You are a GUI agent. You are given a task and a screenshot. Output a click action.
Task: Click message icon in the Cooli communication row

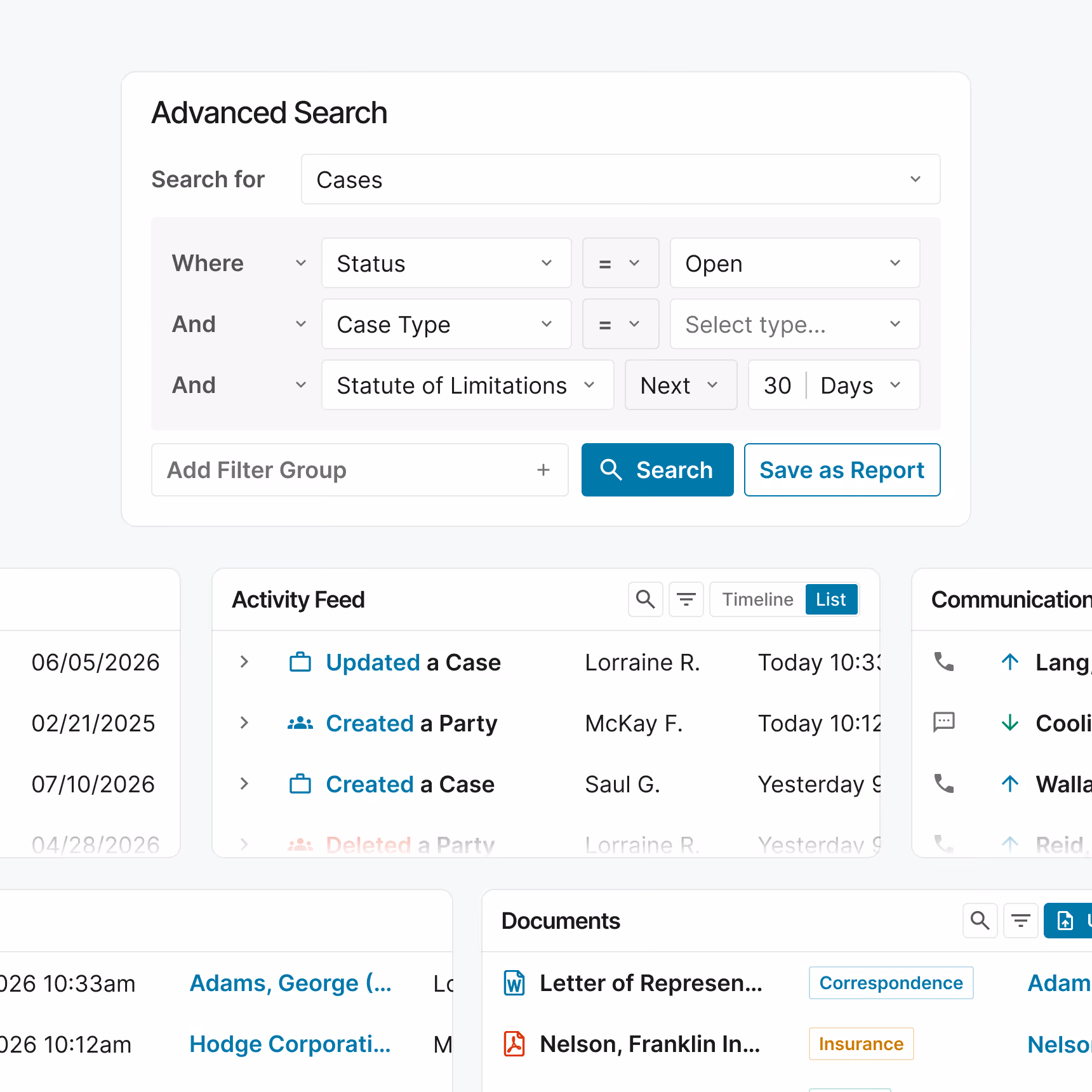click(944, 722)
